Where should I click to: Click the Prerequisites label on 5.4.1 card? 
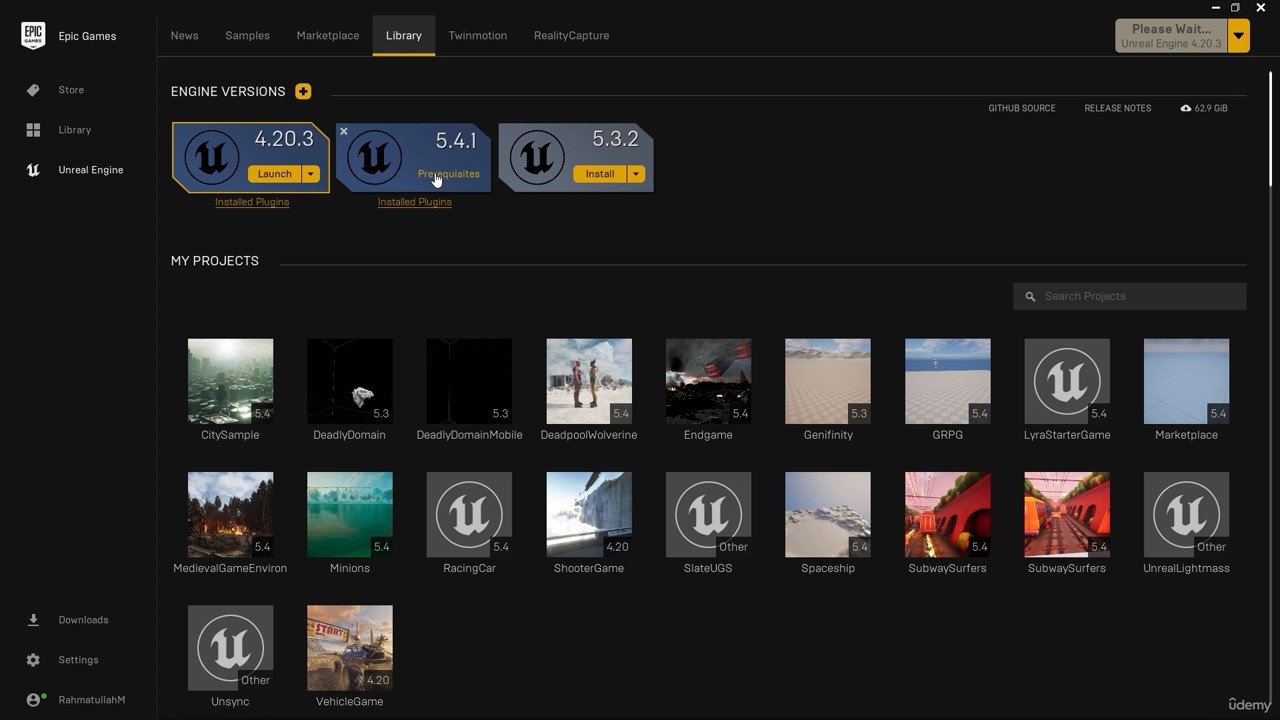click(449, 174)
